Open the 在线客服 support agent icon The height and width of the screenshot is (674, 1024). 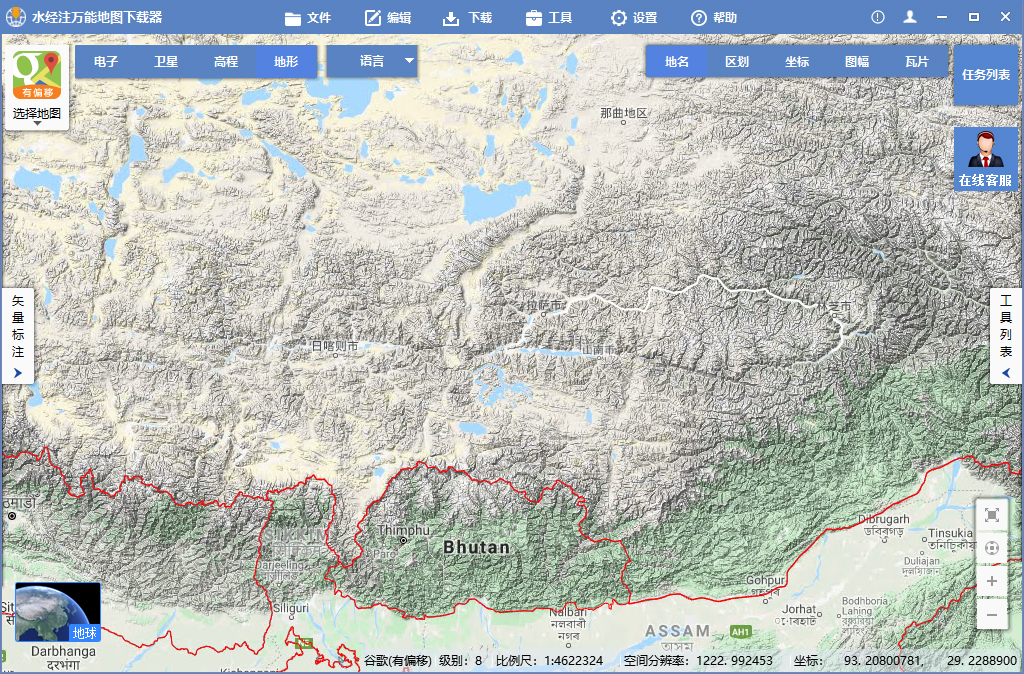point(985,159)
